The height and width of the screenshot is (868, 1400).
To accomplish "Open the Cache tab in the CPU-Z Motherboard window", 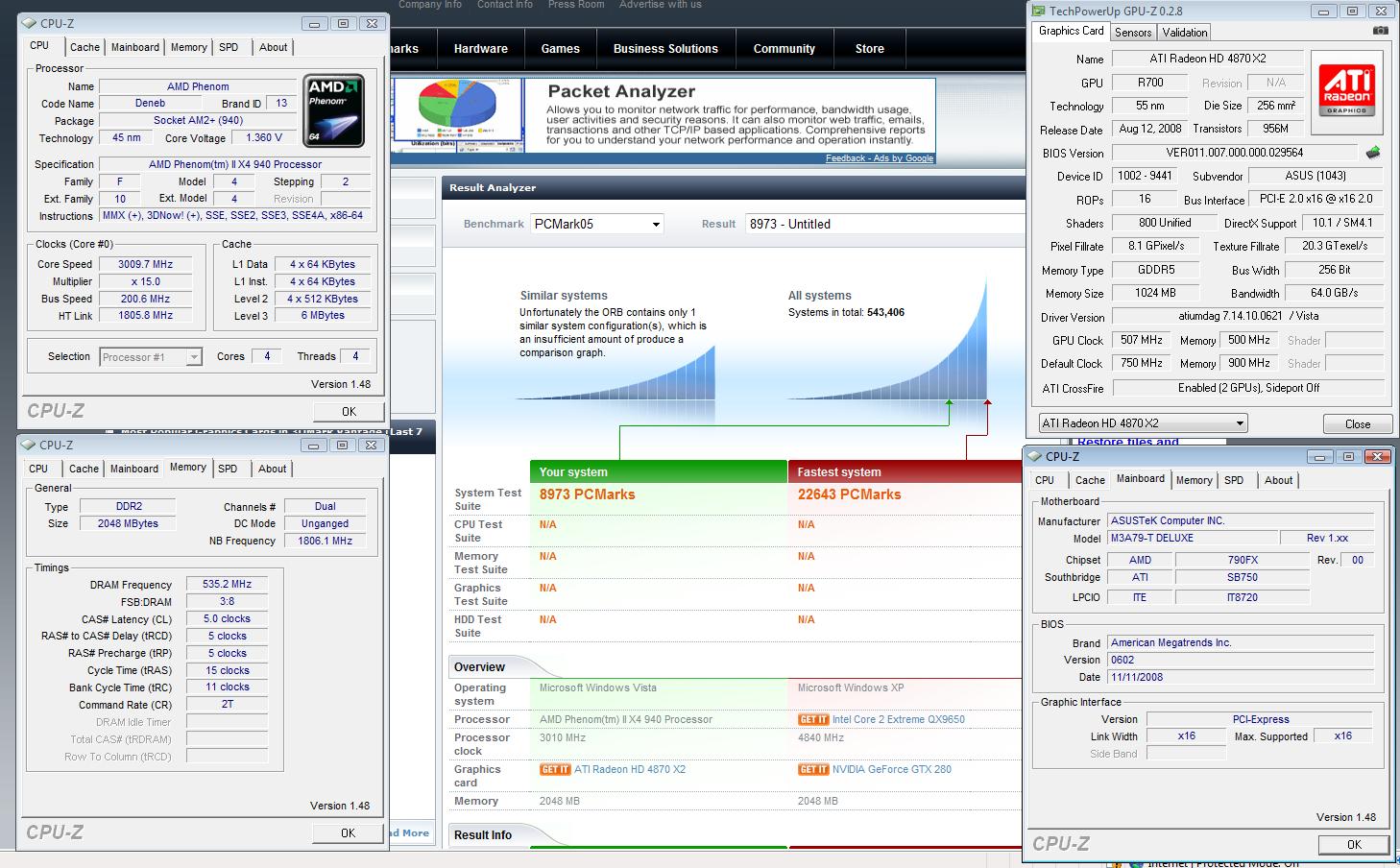I will pos(1090,480).
